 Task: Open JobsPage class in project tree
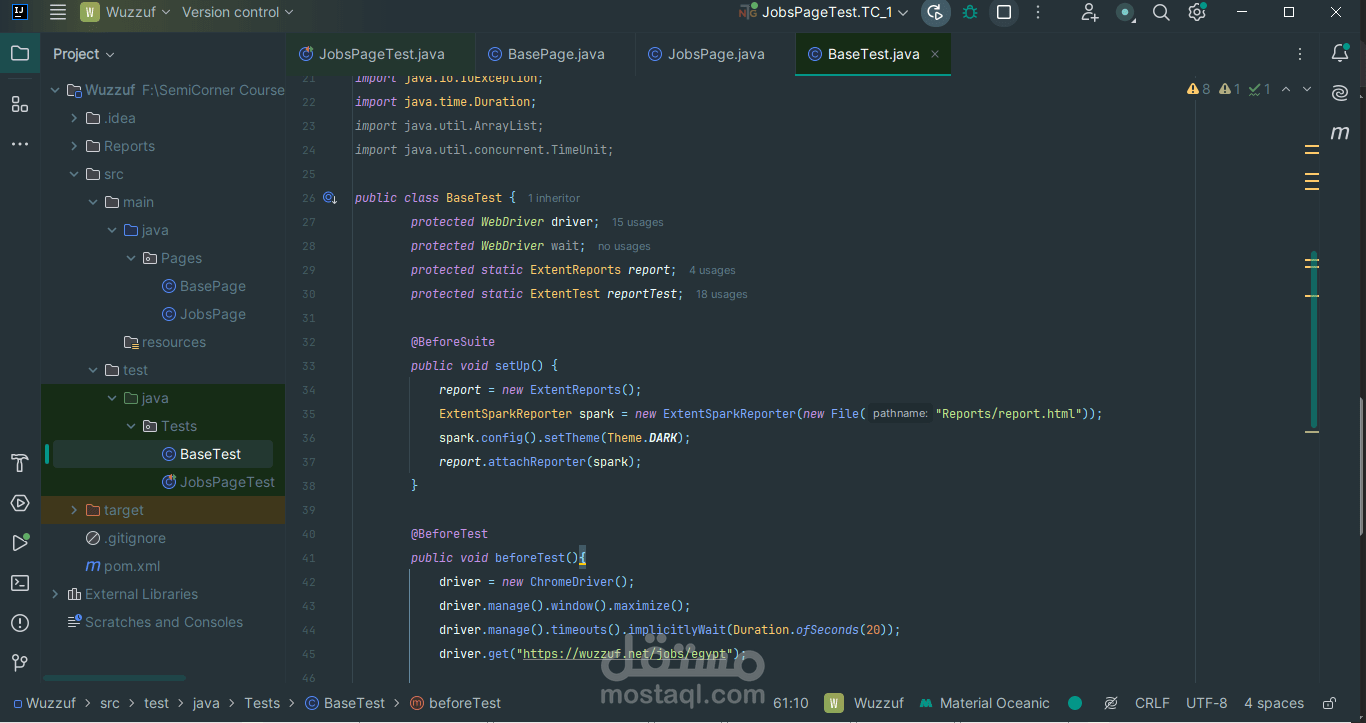click(203, 314)
